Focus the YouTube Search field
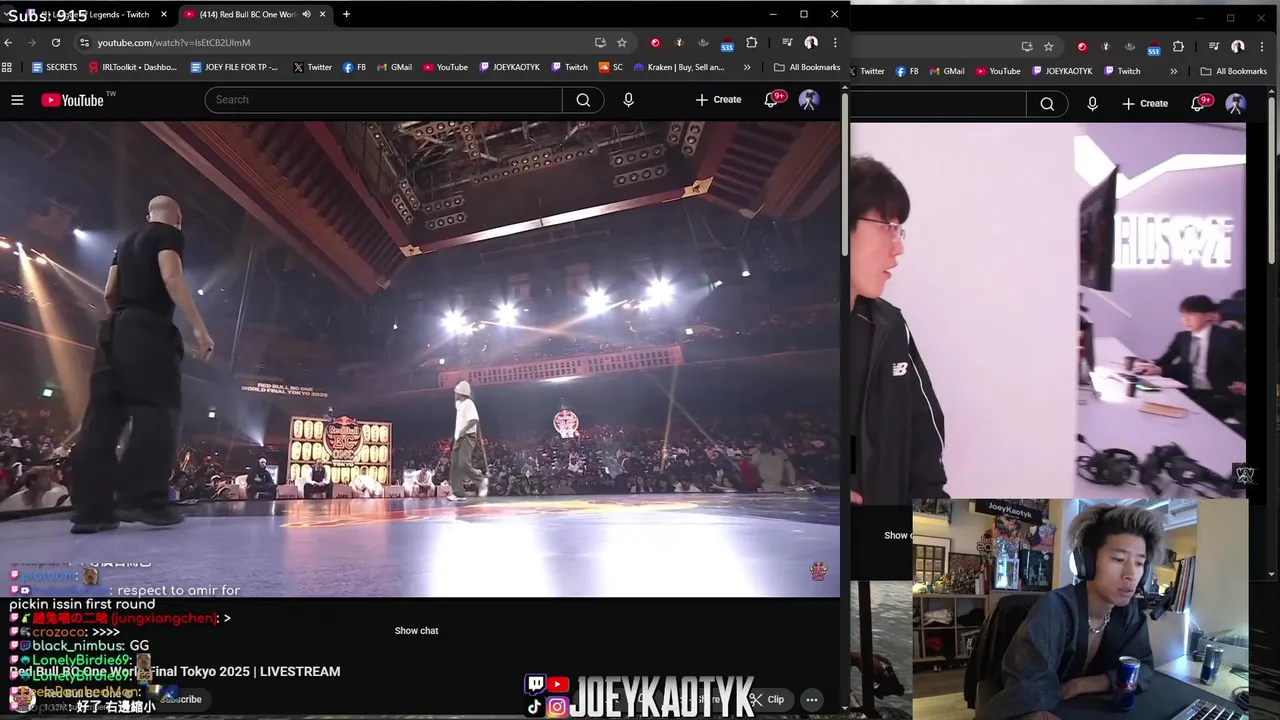1280x720 pixels. tap(384, 100)
